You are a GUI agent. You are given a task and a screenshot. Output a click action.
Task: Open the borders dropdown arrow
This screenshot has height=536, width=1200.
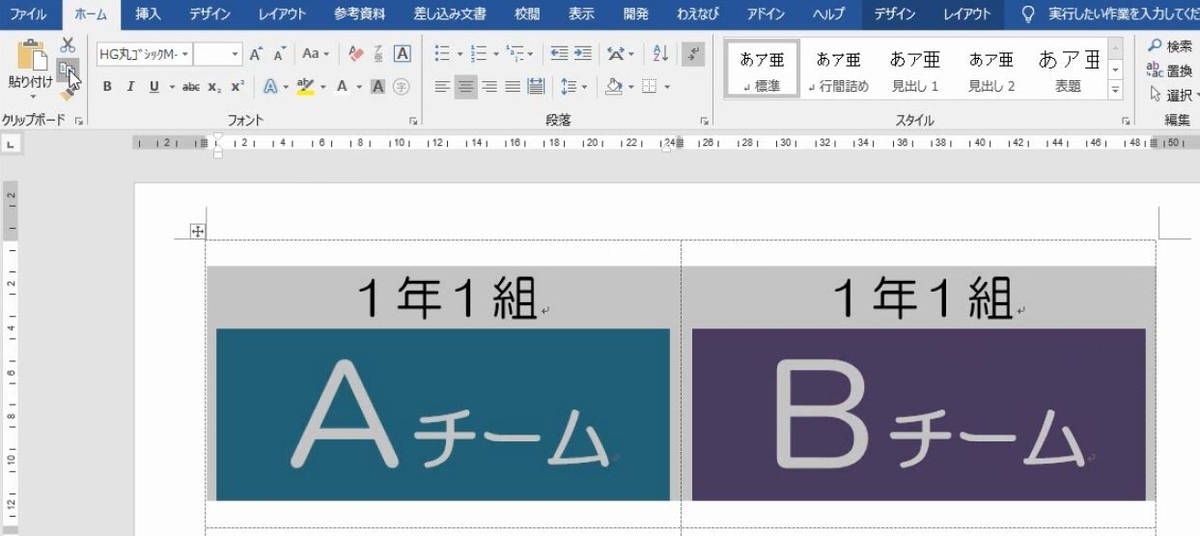pyautogui.click(x=666, y=87)
